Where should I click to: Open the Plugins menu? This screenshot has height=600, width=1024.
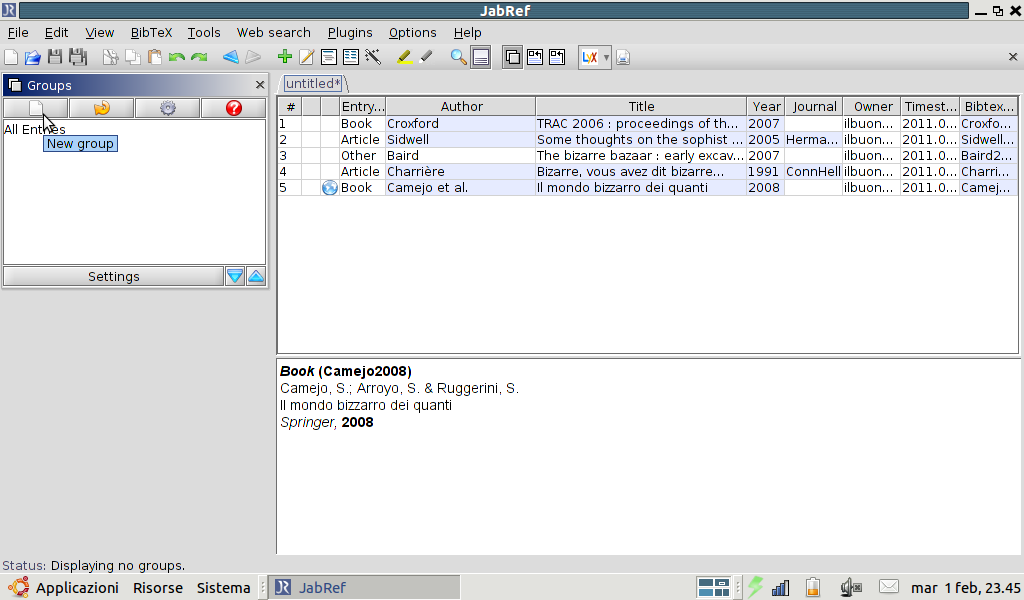click(x=350, y=33)
